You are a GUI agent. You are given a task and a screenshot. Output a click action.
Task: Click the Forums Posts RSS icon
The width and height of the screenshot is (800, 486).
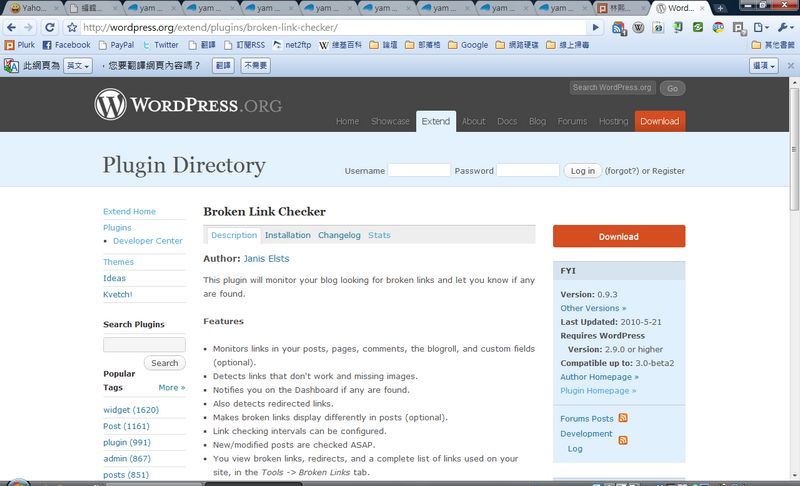tap(623, 418)
